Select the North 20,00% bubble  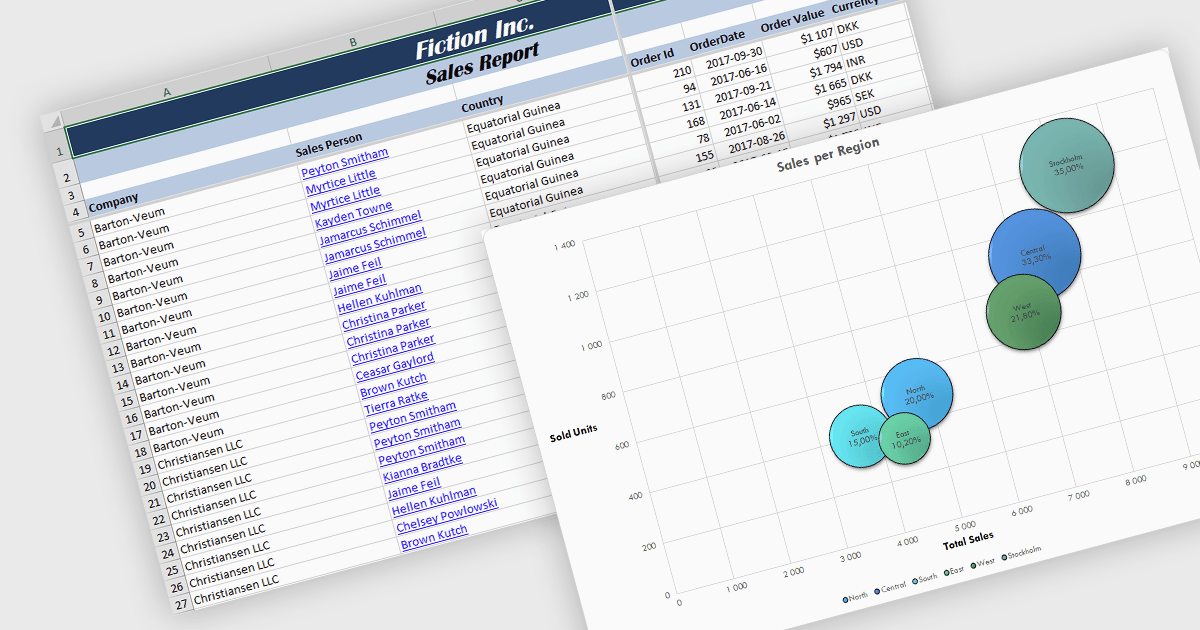(916, 394)
